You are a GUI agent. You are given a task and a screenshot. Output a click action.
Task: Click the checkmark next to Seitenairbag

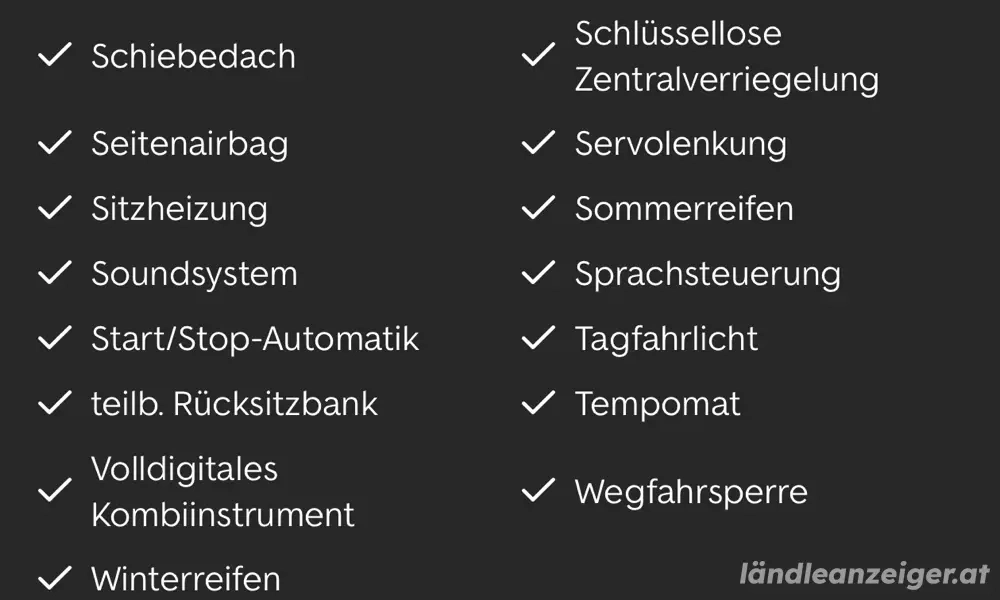[x=54, y=143]
